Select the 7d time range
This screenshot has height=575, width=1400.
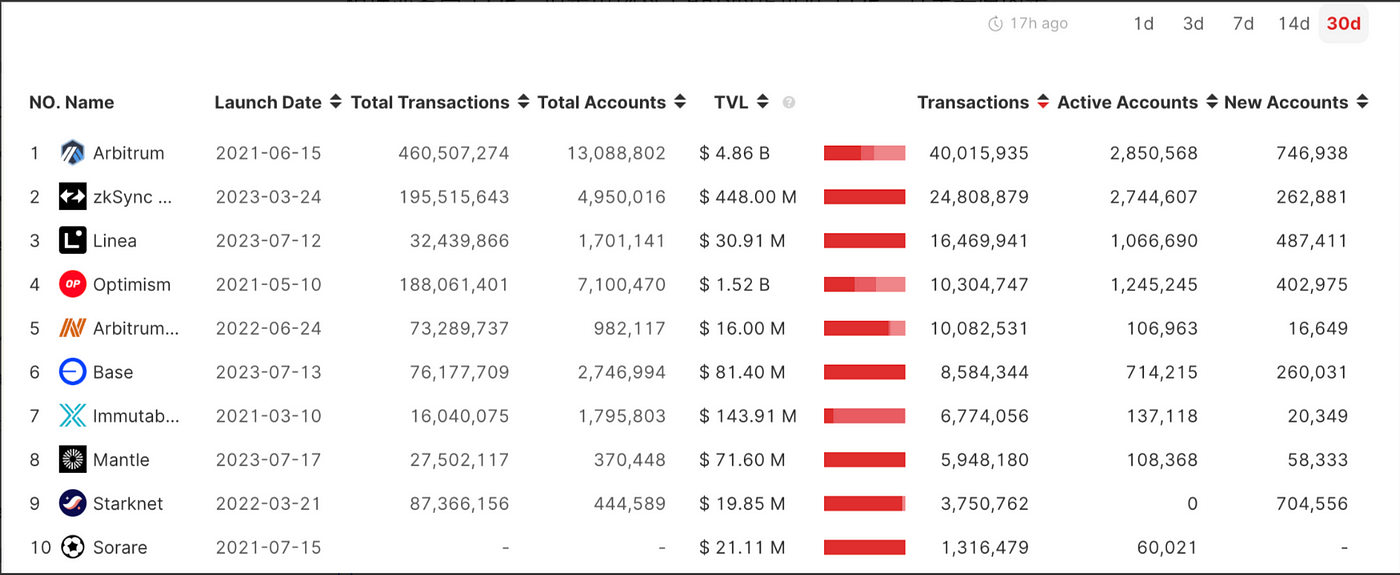click(x=1243, y=24)
